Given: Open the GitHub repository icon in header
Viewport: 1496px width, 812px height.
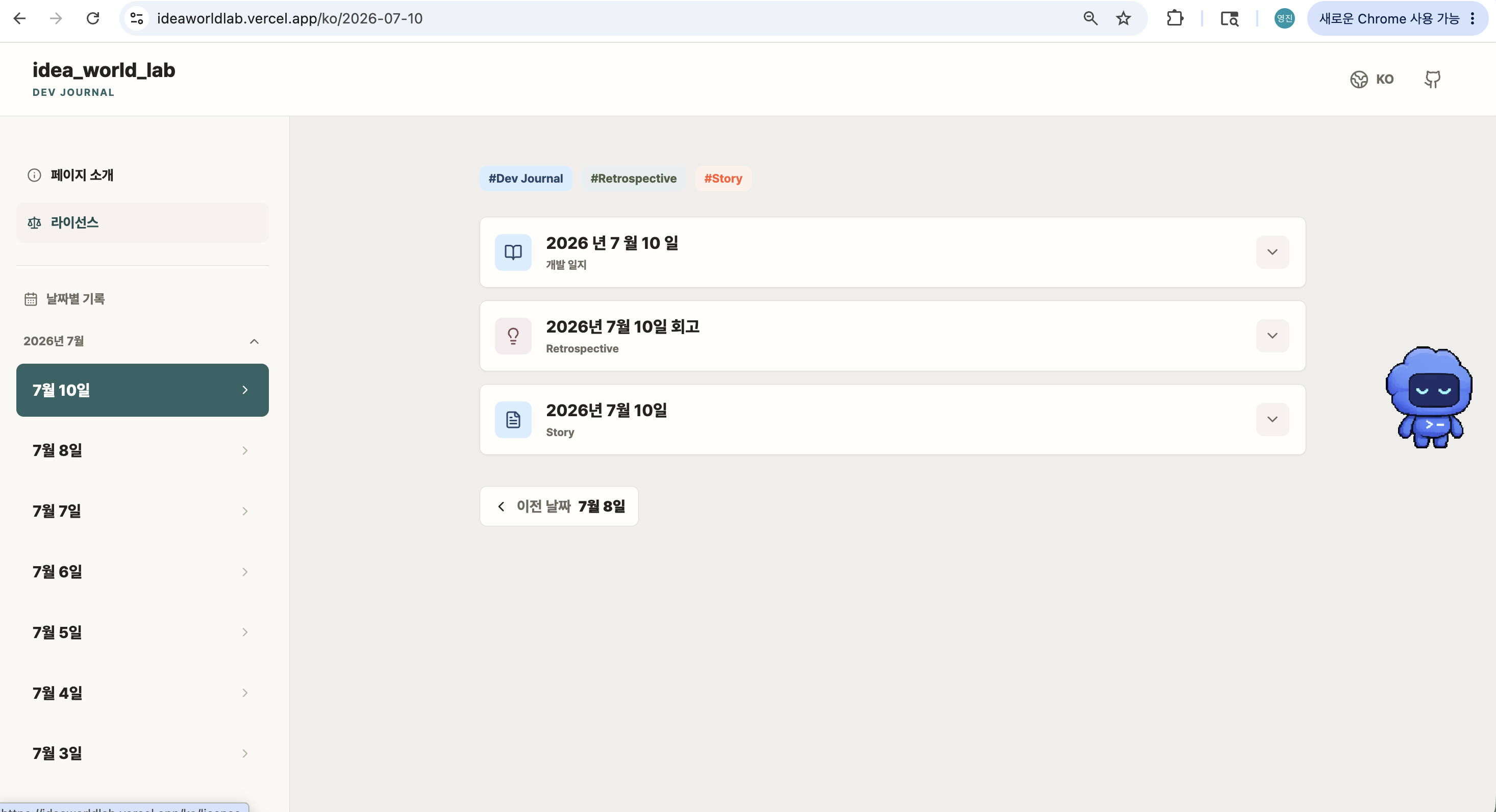Looking at the screenshot, I should click(1433, 80).
